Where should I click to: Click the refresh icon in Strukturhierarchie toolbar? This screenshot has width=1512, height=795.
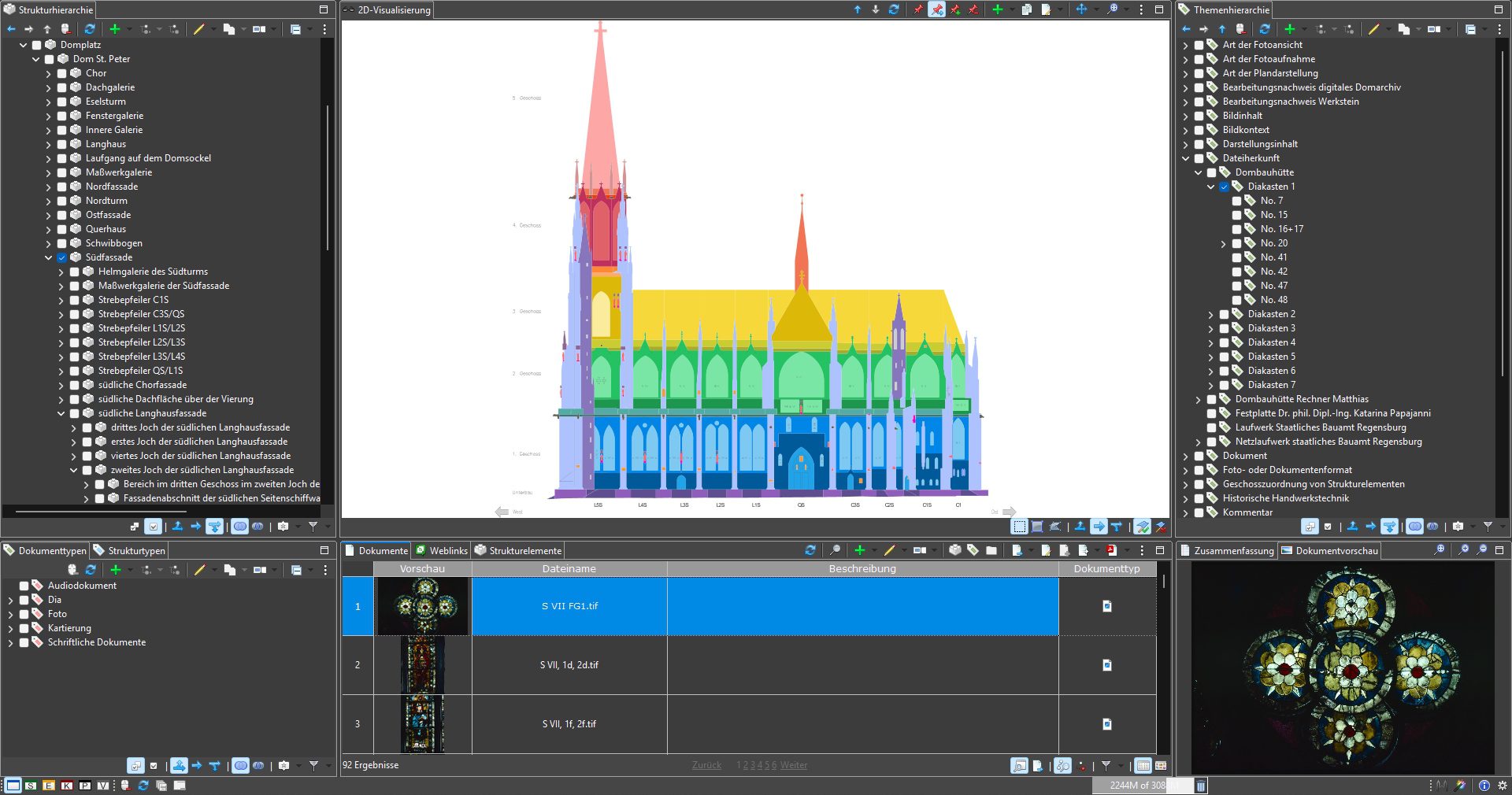(x=90, y=29)
